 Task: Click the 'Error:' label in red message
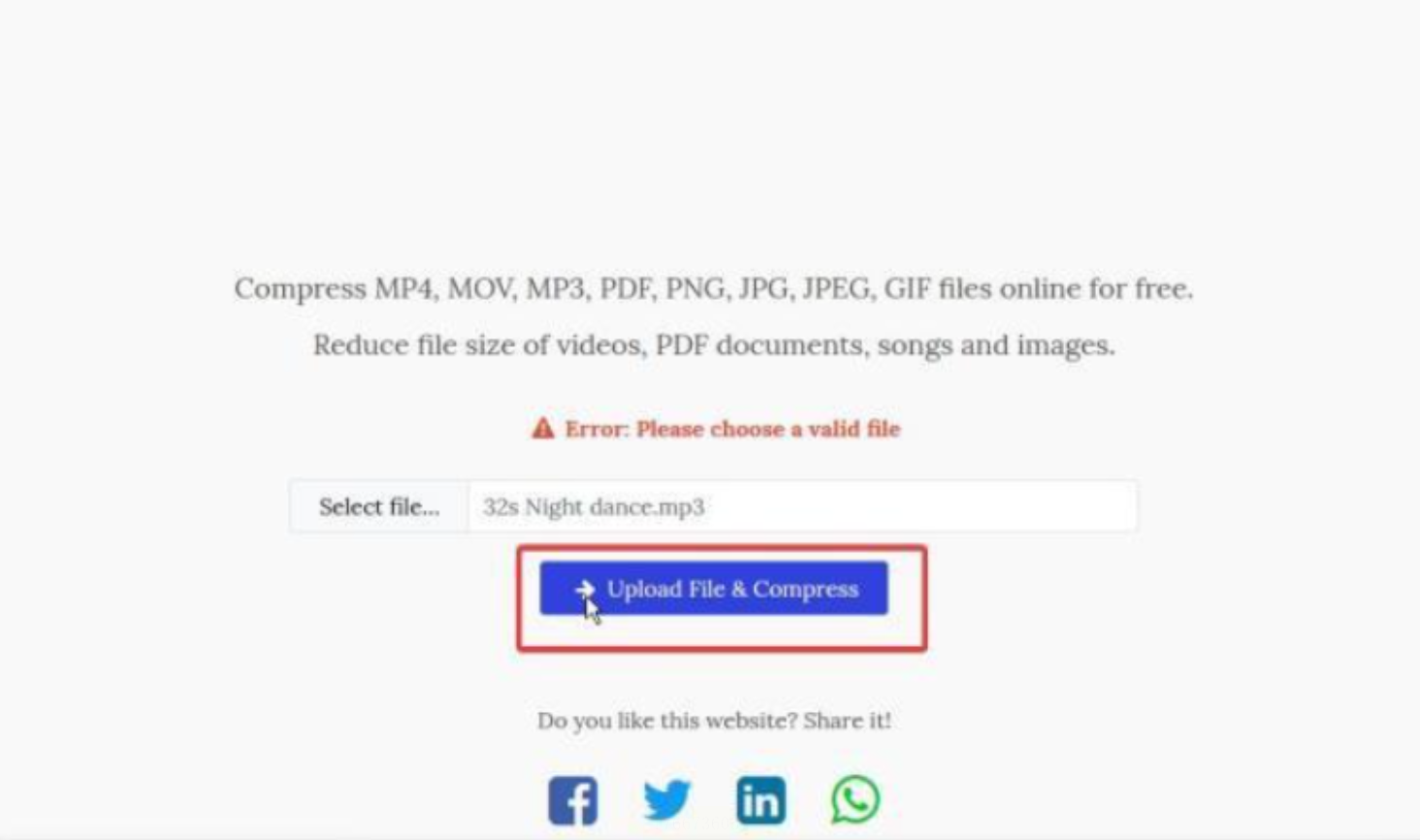tap(597, 429)
